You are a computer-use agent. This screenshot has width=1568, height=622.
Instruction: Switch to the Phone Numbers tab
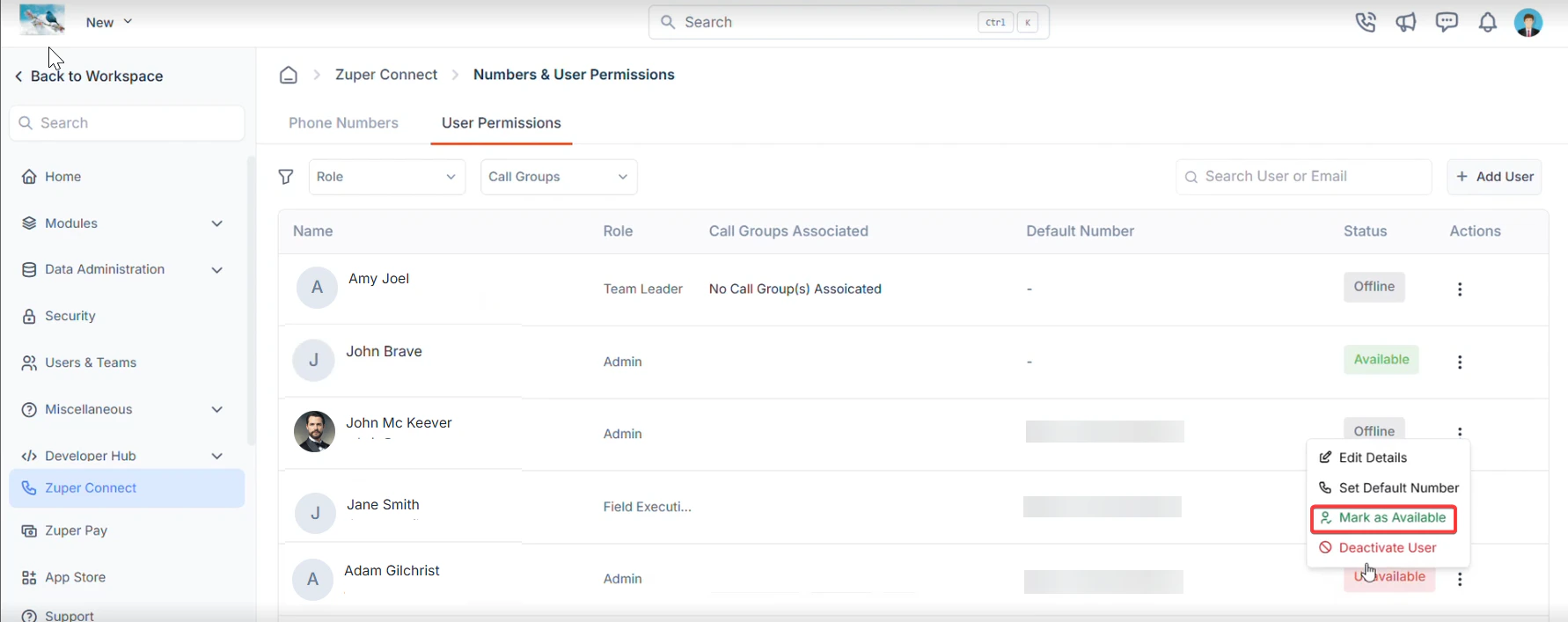(343, 123)
